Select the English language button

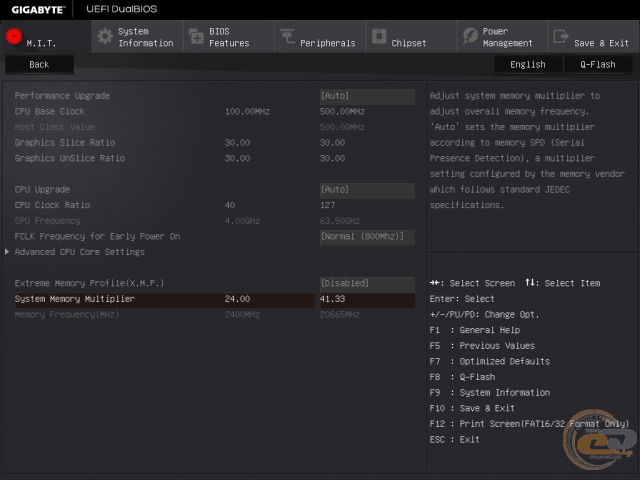pyautogui.click(x=527, y=64)
